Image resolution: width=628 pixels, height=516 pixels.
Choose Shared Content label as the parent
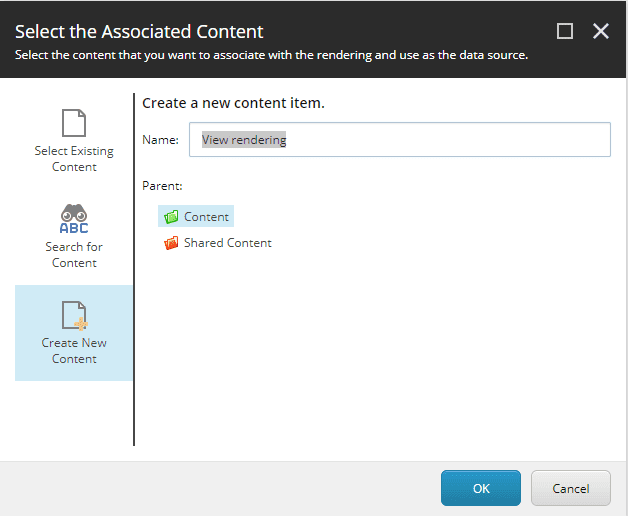pos(228,243)
